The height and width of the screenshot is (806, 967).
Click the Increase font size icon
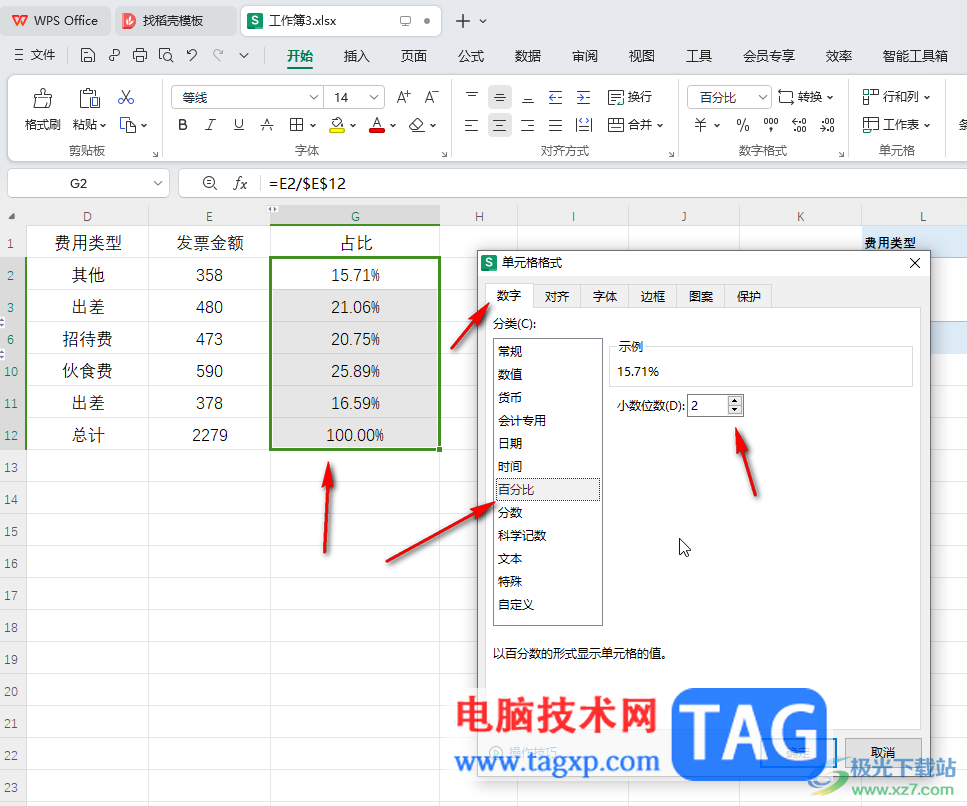pos(403,97)
